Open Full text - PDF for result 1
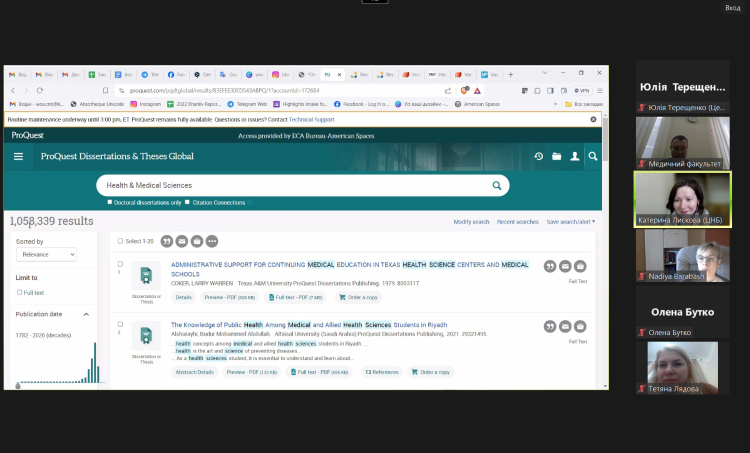This screenshot has height=453, width=750. [296, 298]
